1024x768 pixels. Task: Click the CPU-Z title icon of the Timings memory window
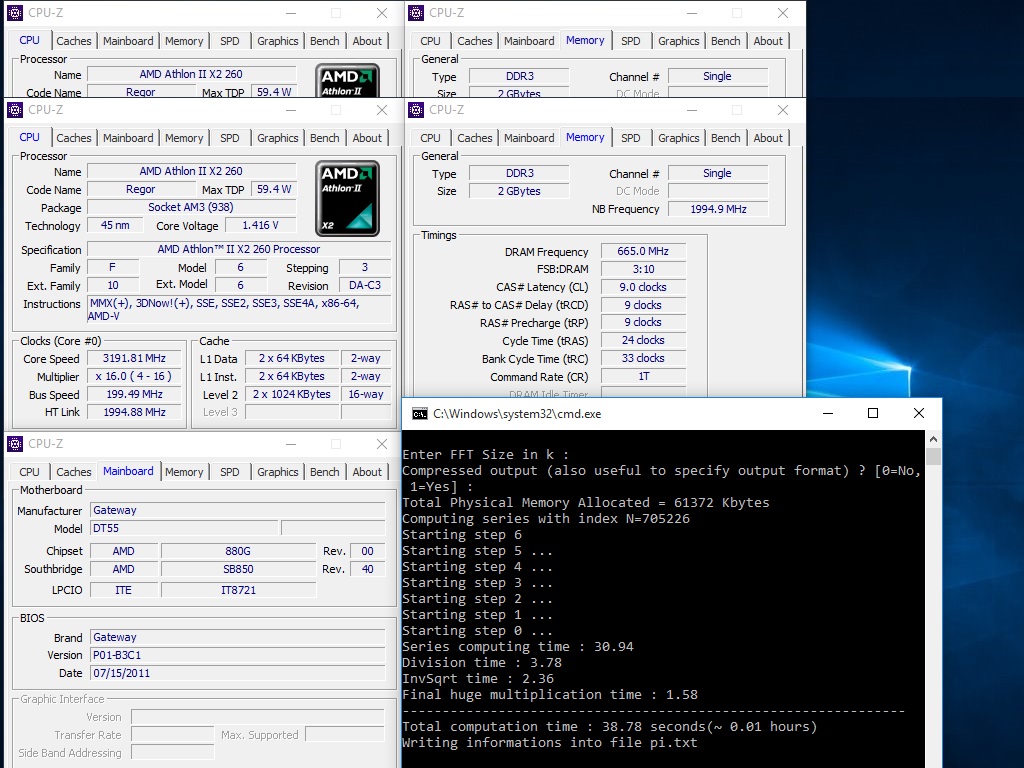[416, 110]
